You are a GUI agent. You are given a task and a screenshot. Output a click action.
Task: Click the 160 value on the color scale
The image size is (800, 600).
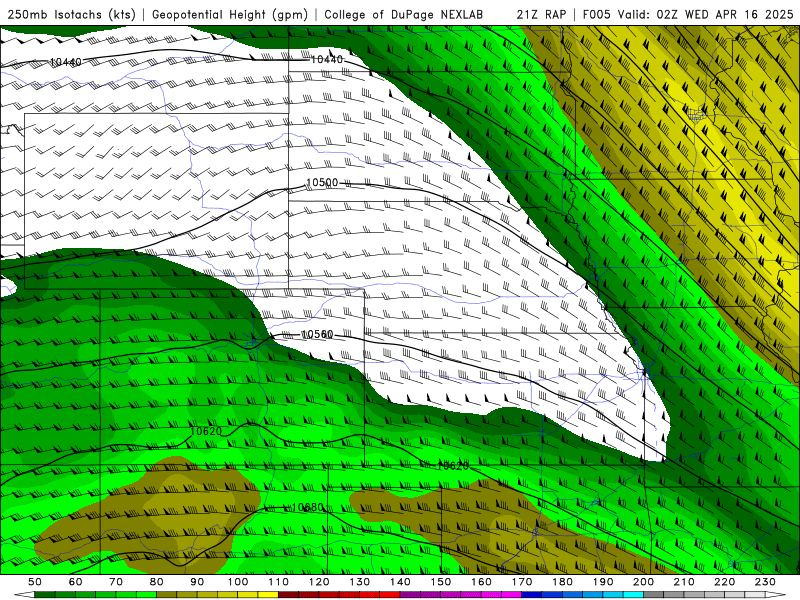click(x=481, y=582)
